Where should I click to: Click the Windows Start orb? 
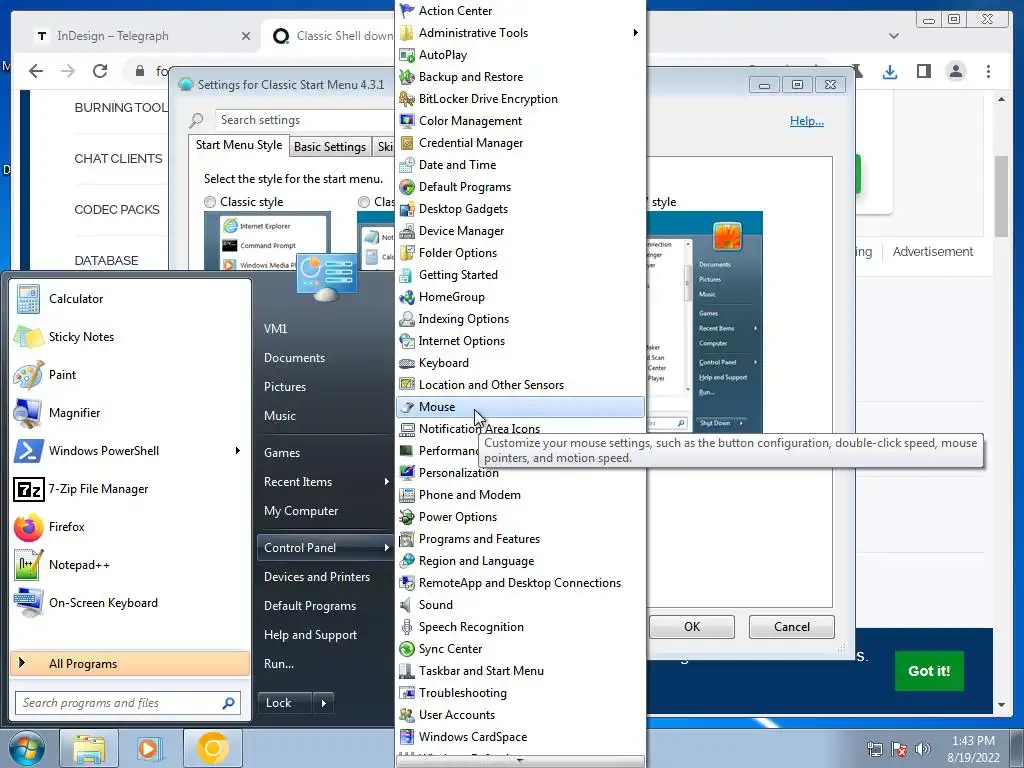click(27, 748)
